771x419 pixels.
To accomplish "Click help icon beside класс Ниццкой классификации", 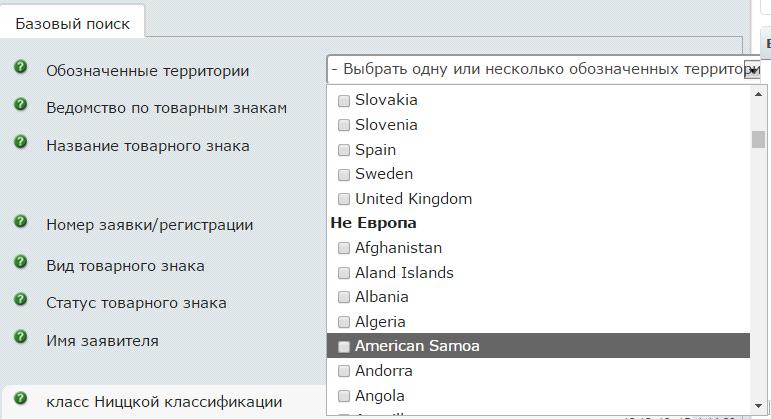I will [20, 399].
